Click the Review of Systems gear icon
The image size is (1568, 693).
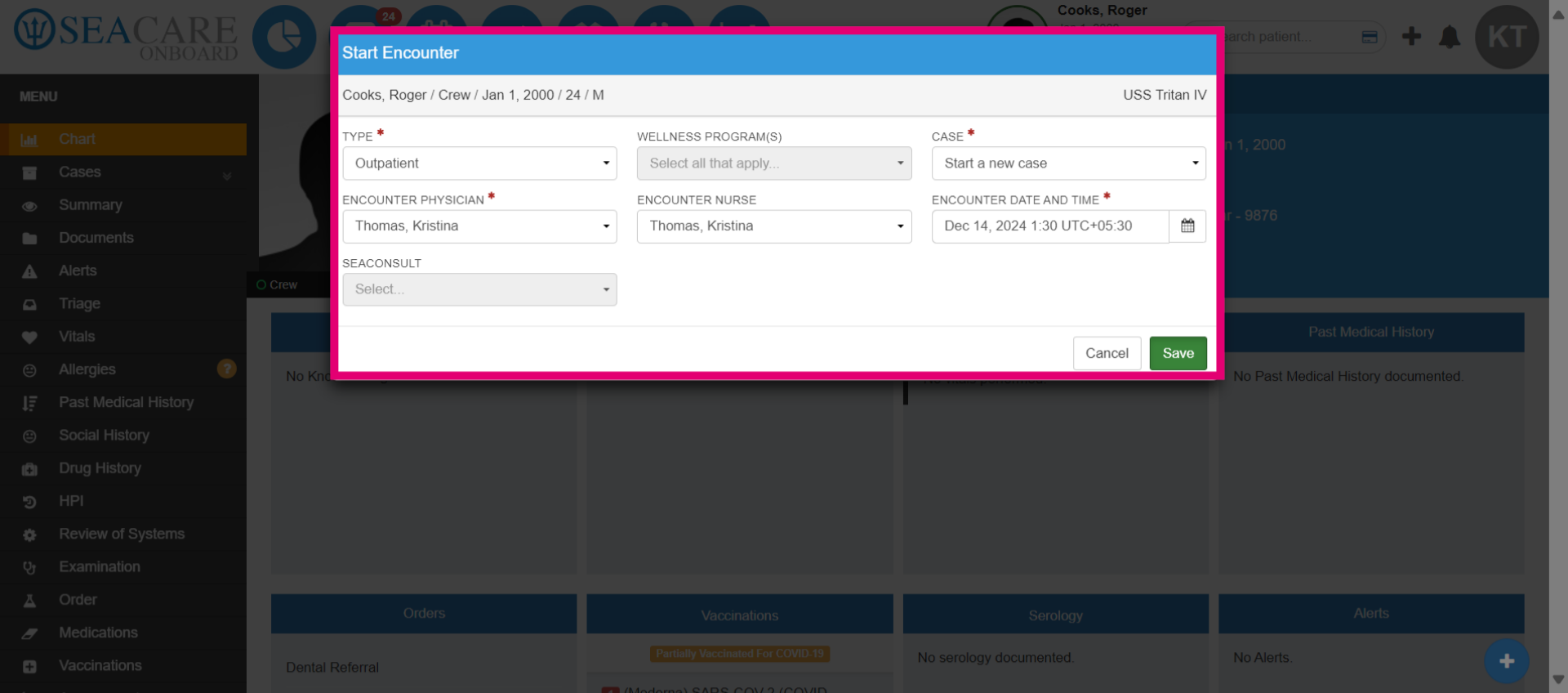29,534
